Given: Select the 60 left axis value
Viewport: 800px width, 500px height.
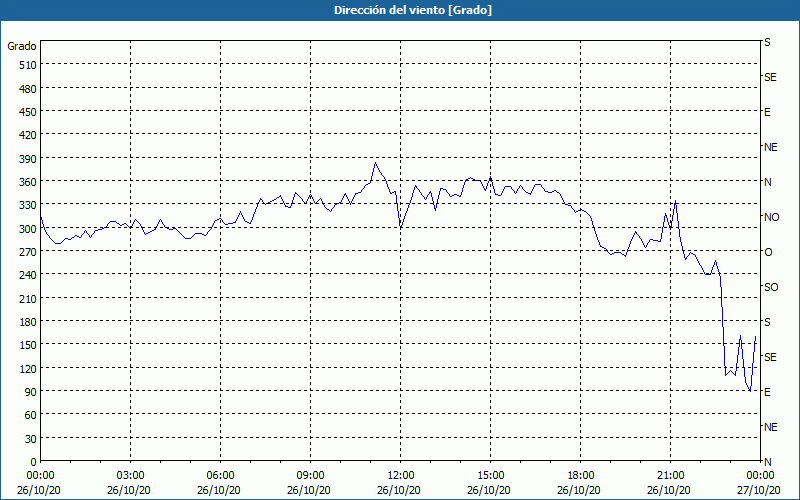Looking at the screenshot, I should point(31,415).
